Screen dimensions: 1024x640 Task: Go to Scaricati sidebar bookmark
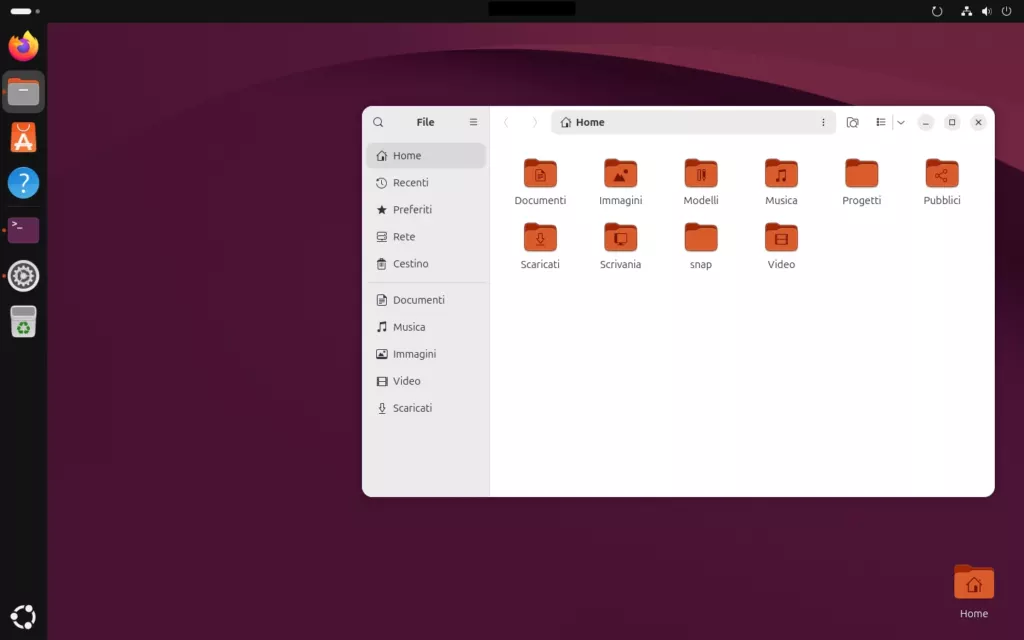[x=426, y=408]
